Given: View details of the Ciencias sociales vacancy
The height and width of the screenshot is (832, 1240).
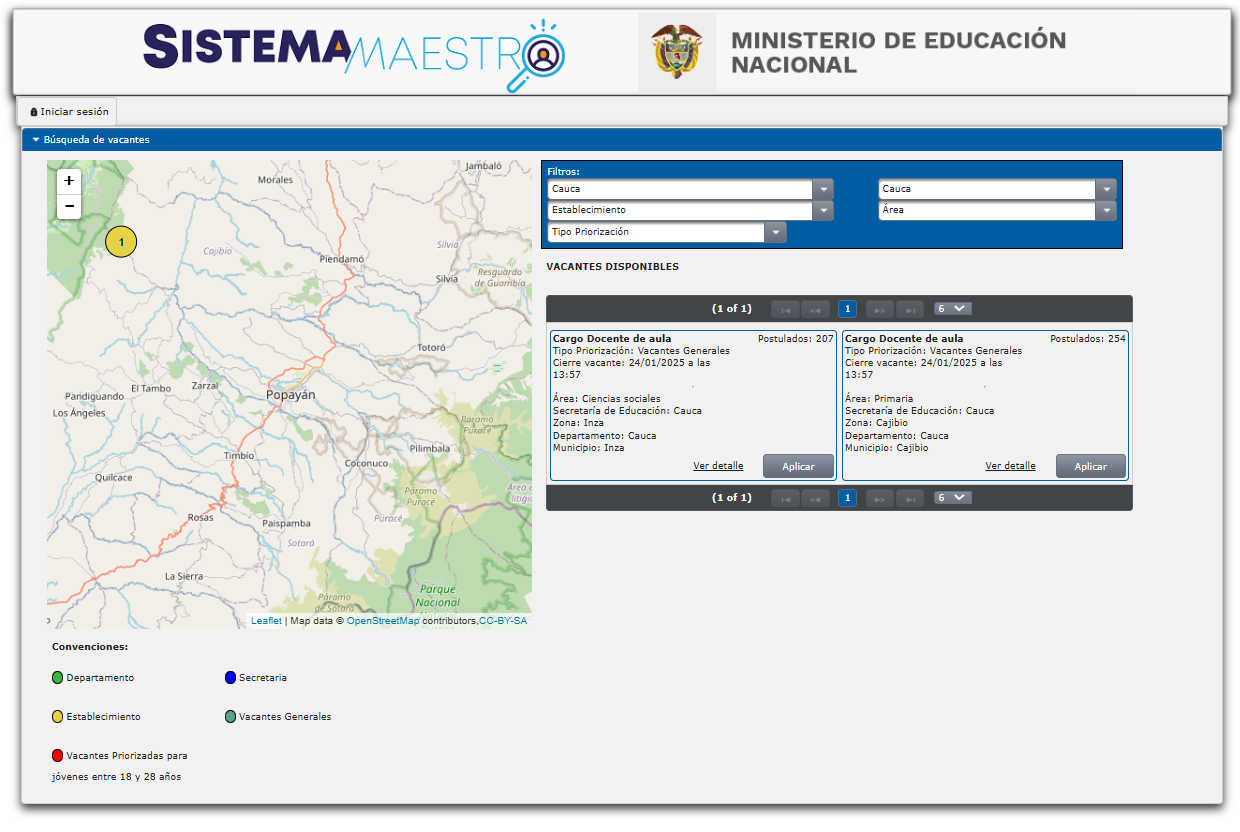Looking at the screenshot, I should (718, 466).
